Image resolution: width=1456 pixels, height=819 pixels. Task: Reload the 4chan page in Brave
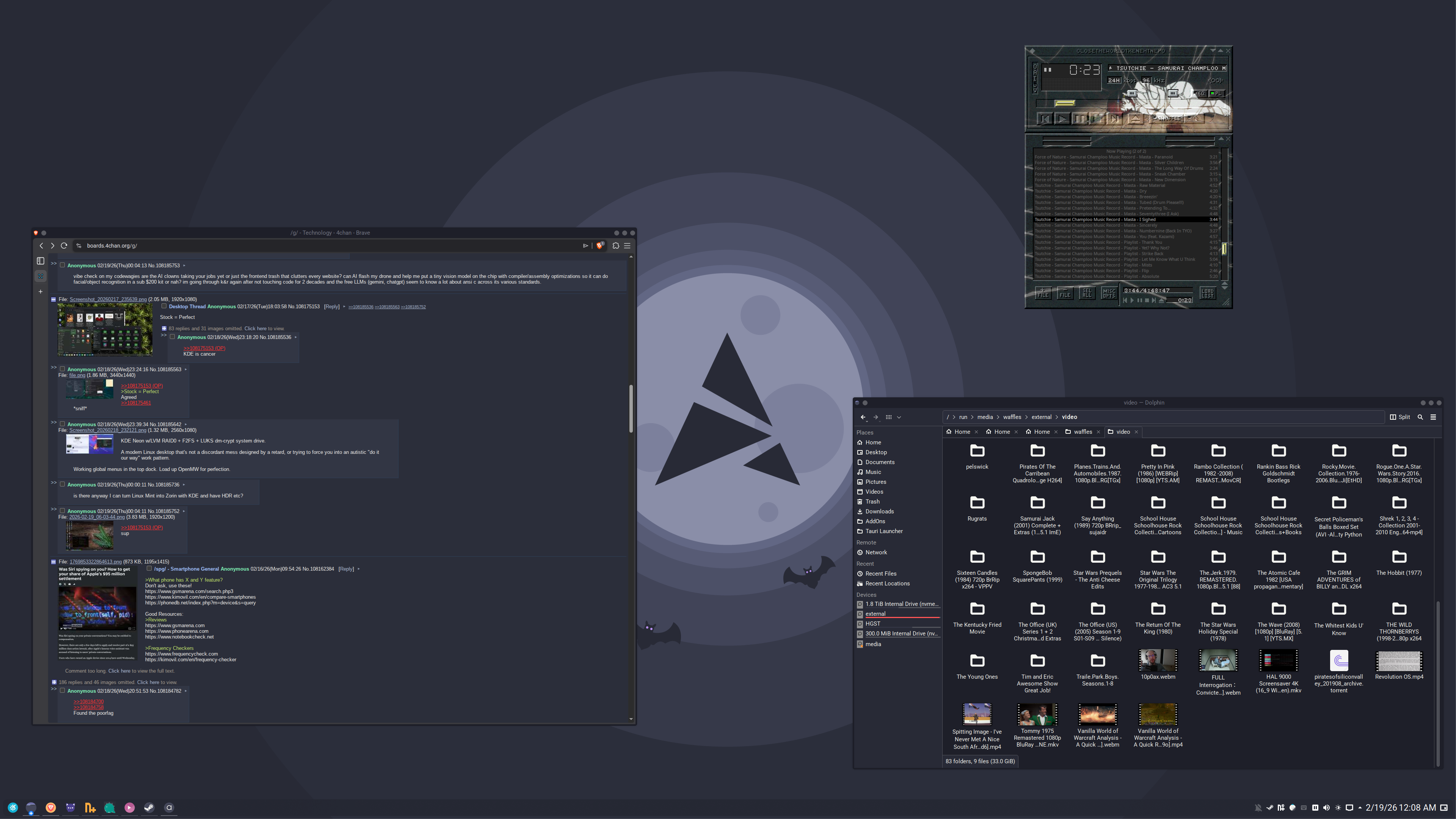point(64,245)
